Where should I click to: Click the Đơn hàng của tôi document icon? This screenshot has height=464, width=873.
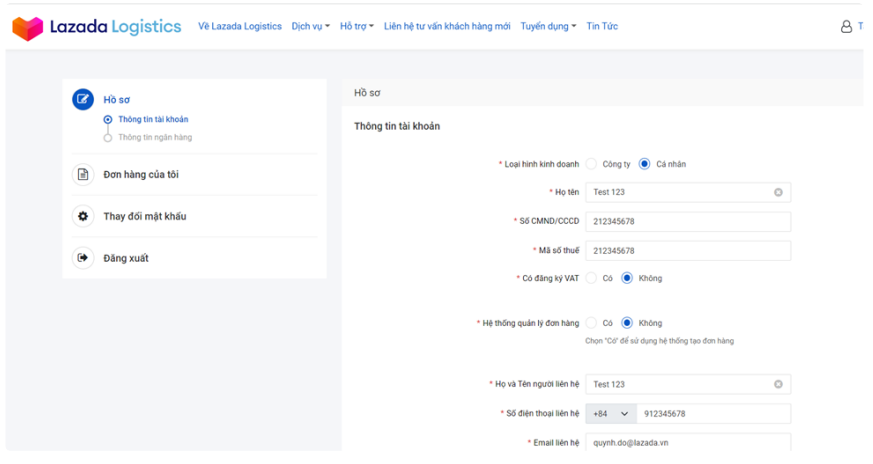coord(83,175)
